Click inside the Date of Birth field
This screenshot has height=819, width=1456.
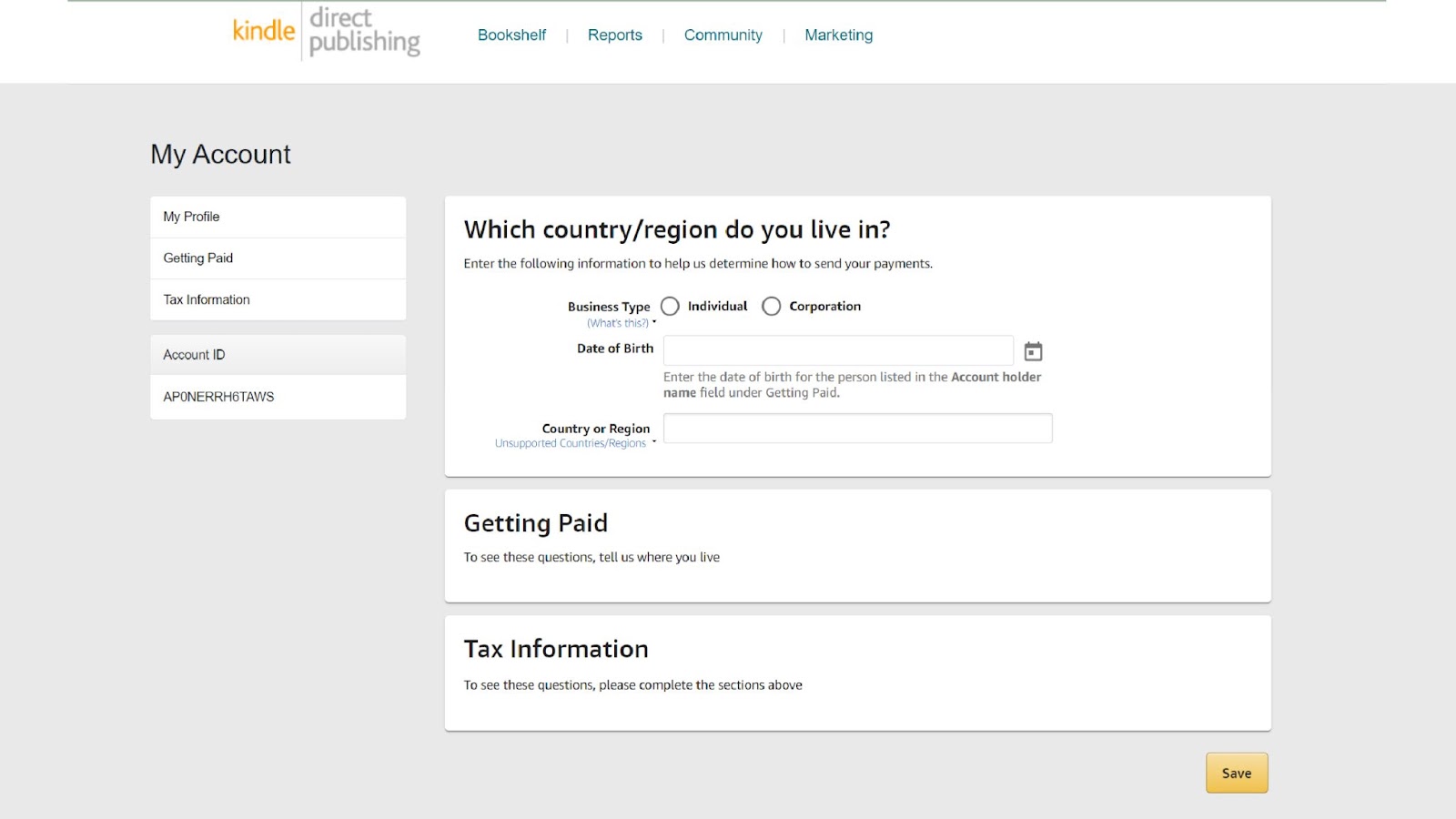tap(837, 350)
